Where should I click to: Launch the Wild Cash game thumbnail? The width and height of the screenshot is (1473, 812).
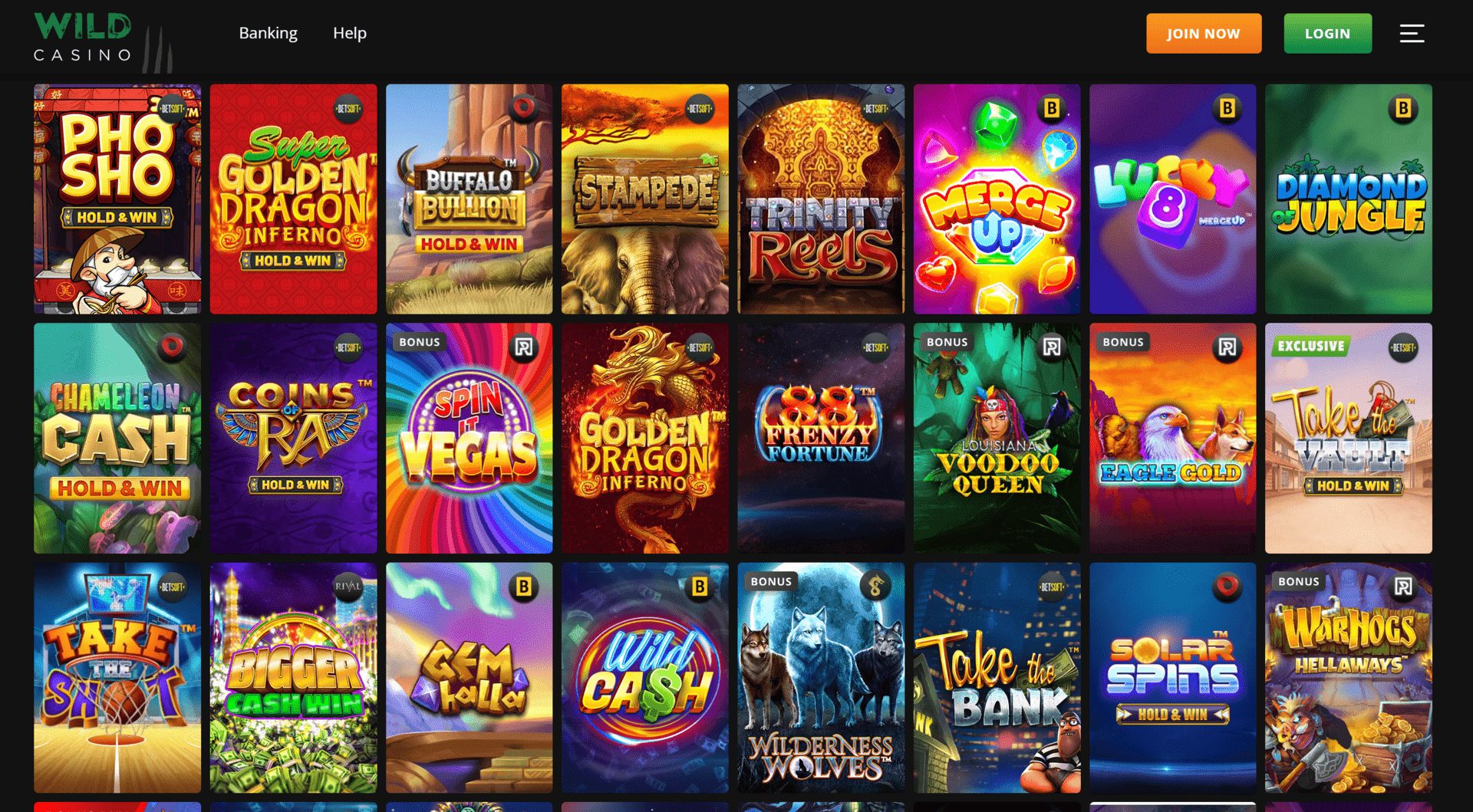click(645, 678)
